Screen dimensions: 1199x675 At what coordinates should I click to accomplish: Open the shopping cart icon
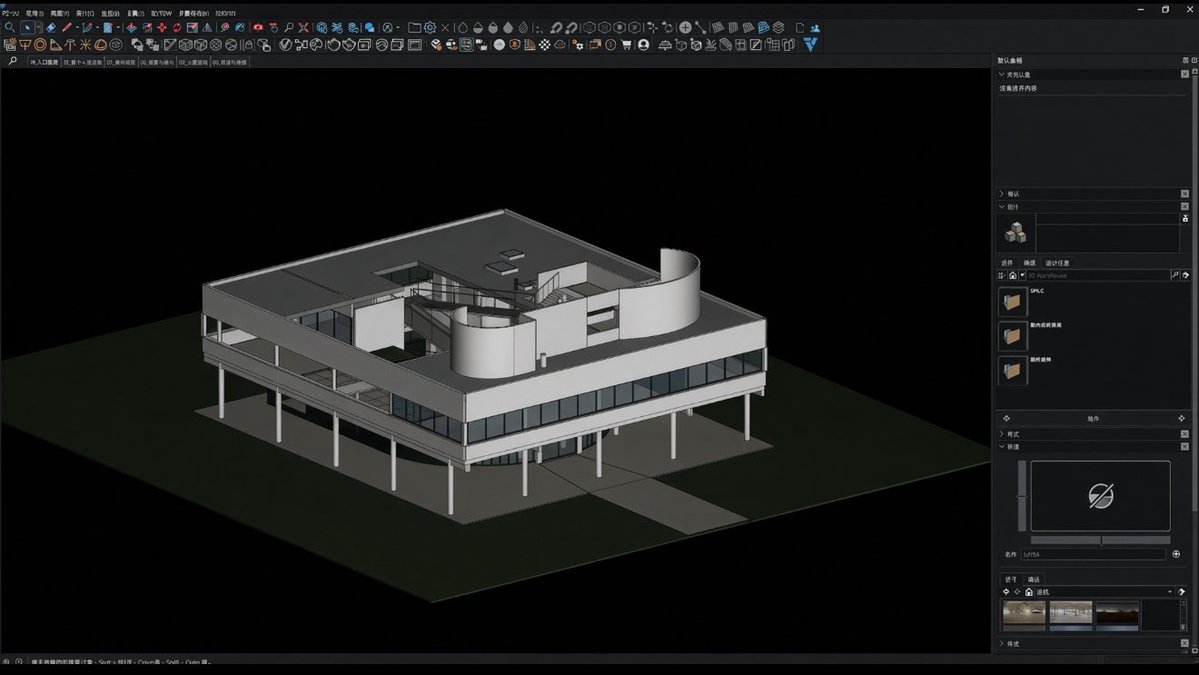(626, 44)
